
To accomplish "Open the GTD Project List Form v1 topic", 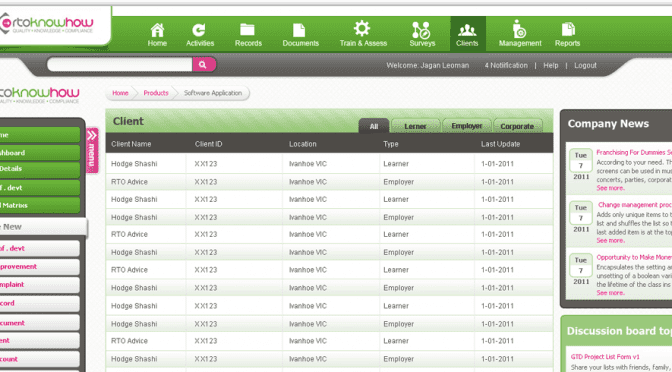I will coord(605,357).
